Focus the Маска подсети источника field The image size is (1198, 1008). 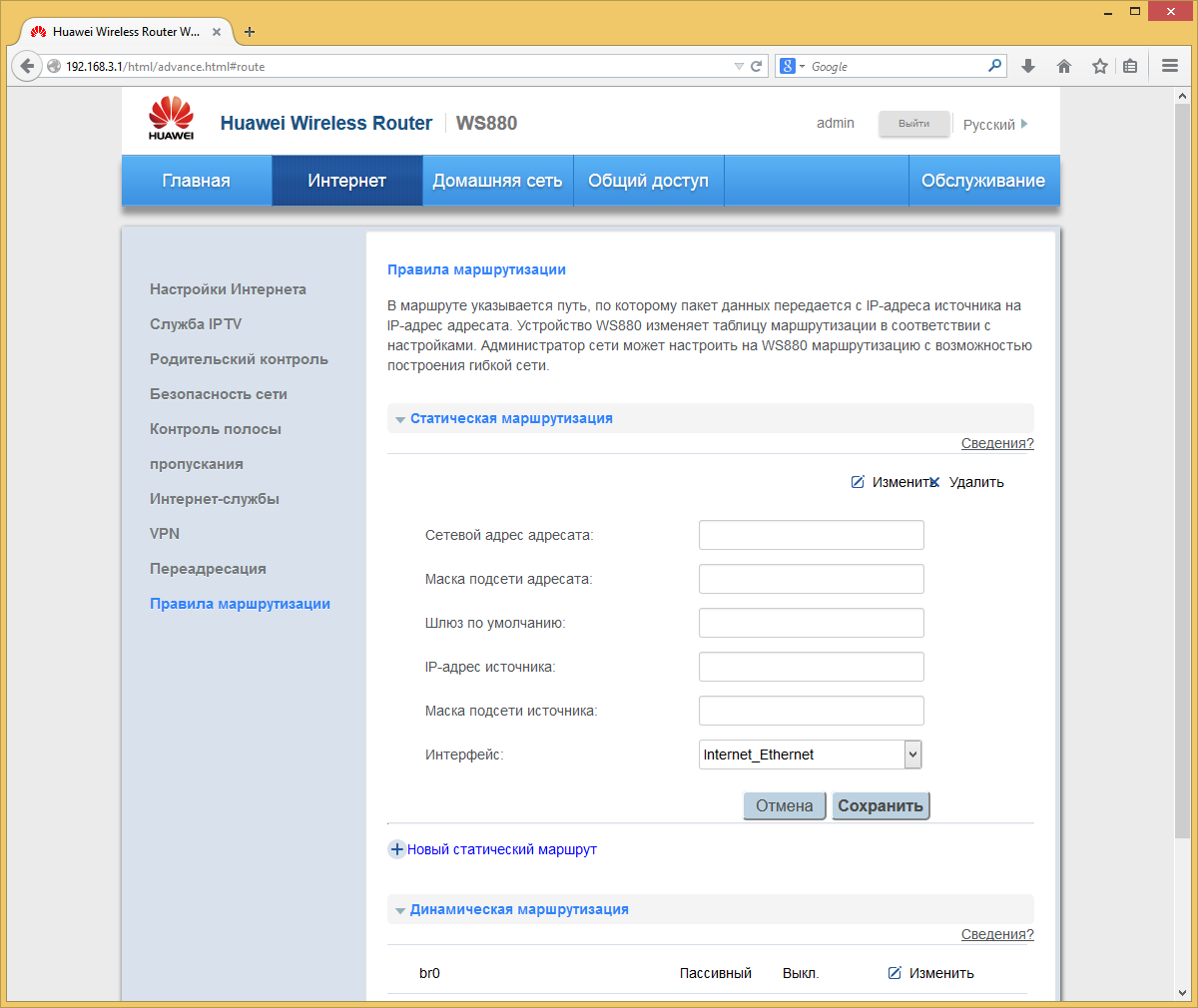tap(811, 711)
